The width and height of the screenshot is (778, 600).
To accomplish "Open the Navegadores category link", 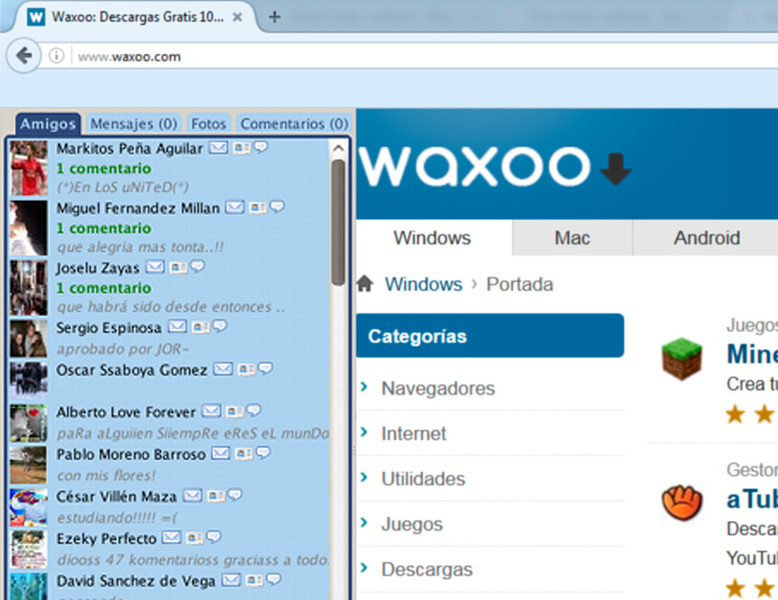I will tap(438, 388).
